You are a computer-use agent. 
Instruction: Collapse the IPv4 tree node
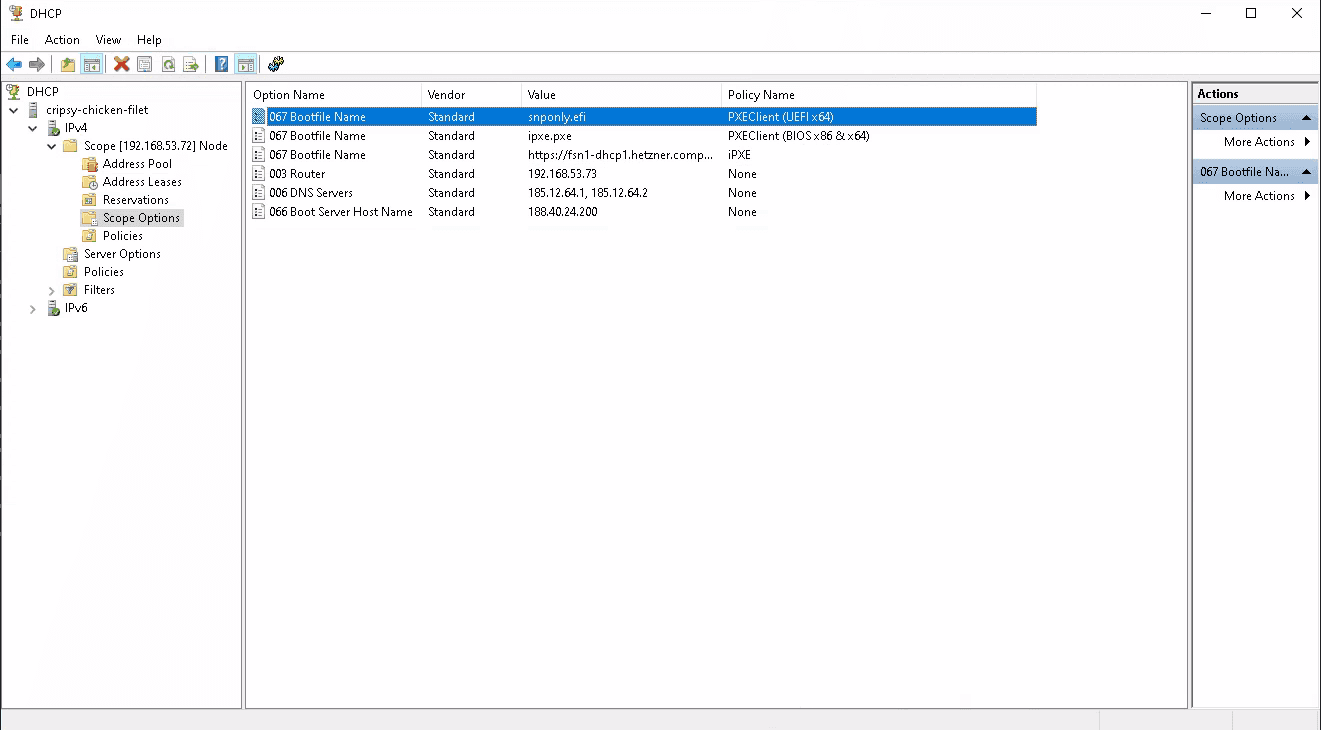(x=33, y=127)
